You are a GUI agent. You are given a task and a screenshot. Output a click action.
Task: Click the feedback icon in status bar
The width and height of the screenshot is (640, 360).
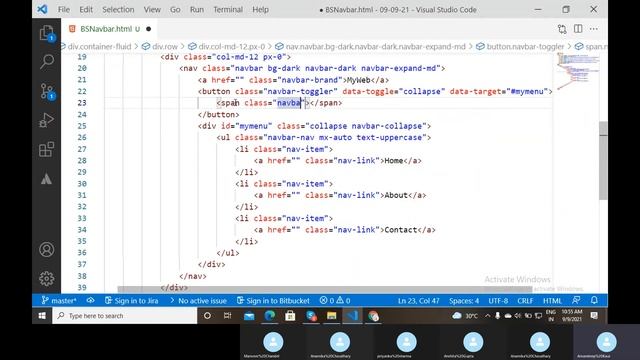576,300
